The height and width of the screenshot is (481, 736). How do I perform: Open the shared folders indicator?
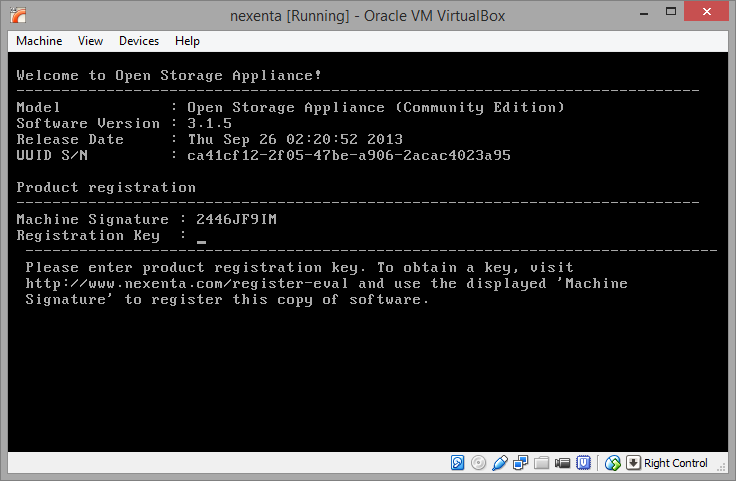tap(541, 463)
